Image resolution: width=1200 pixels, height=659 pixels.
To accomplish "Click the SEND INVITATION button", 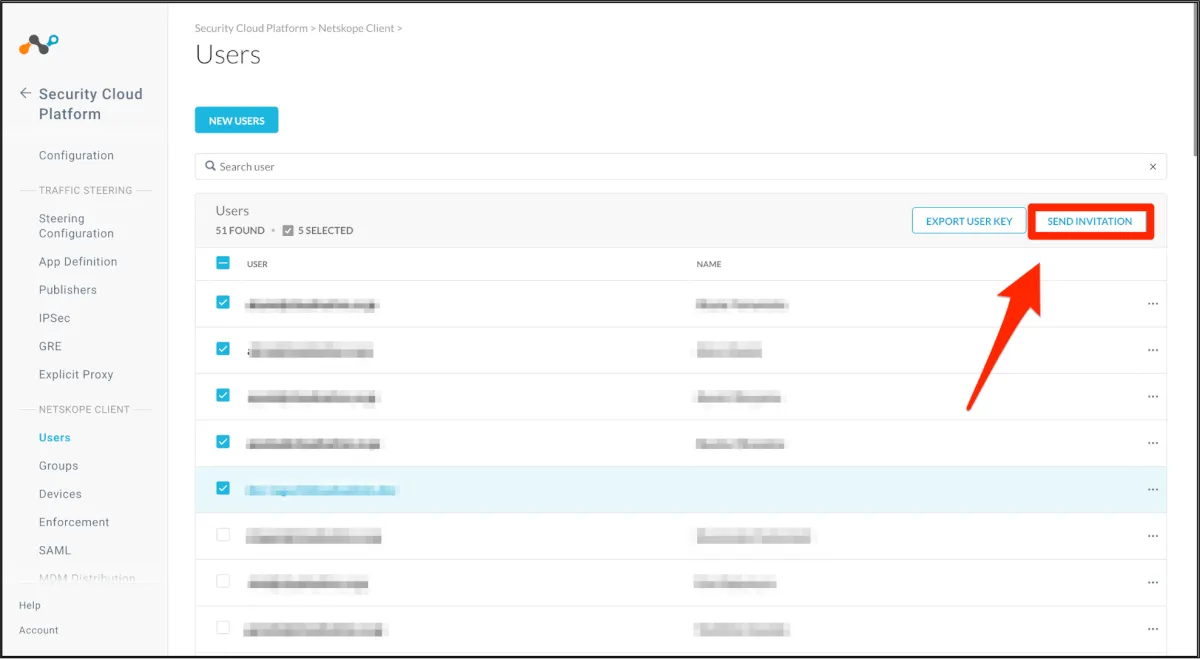I will [x=1090, y=221].
